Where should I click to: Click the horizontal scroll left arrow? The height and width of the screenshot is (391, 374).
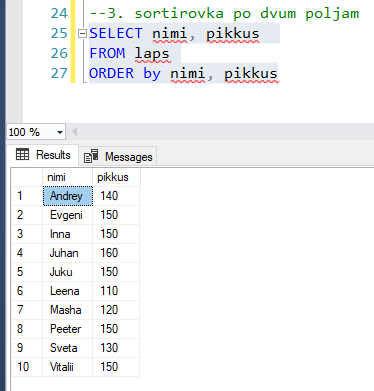point(75,132)
